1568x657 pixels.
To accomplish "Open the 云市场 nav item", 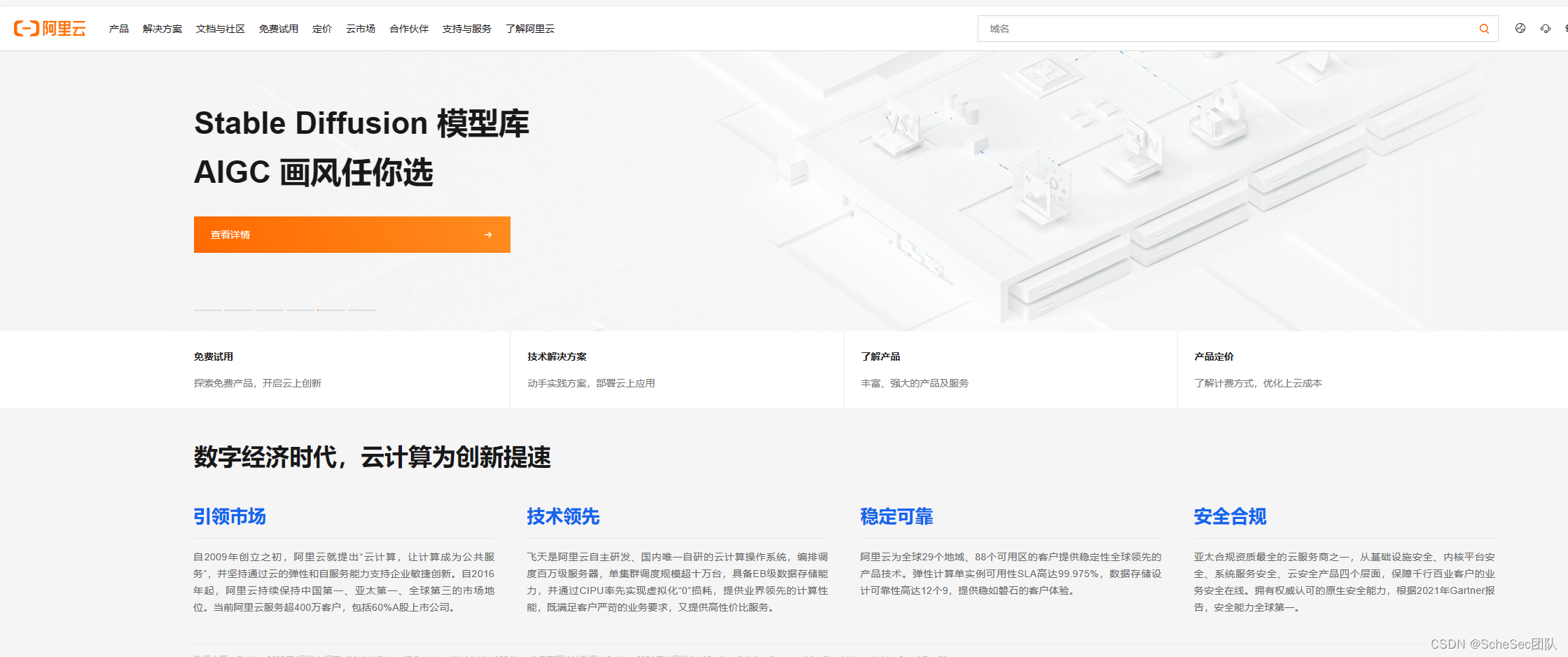I will (x=361, y=29).
